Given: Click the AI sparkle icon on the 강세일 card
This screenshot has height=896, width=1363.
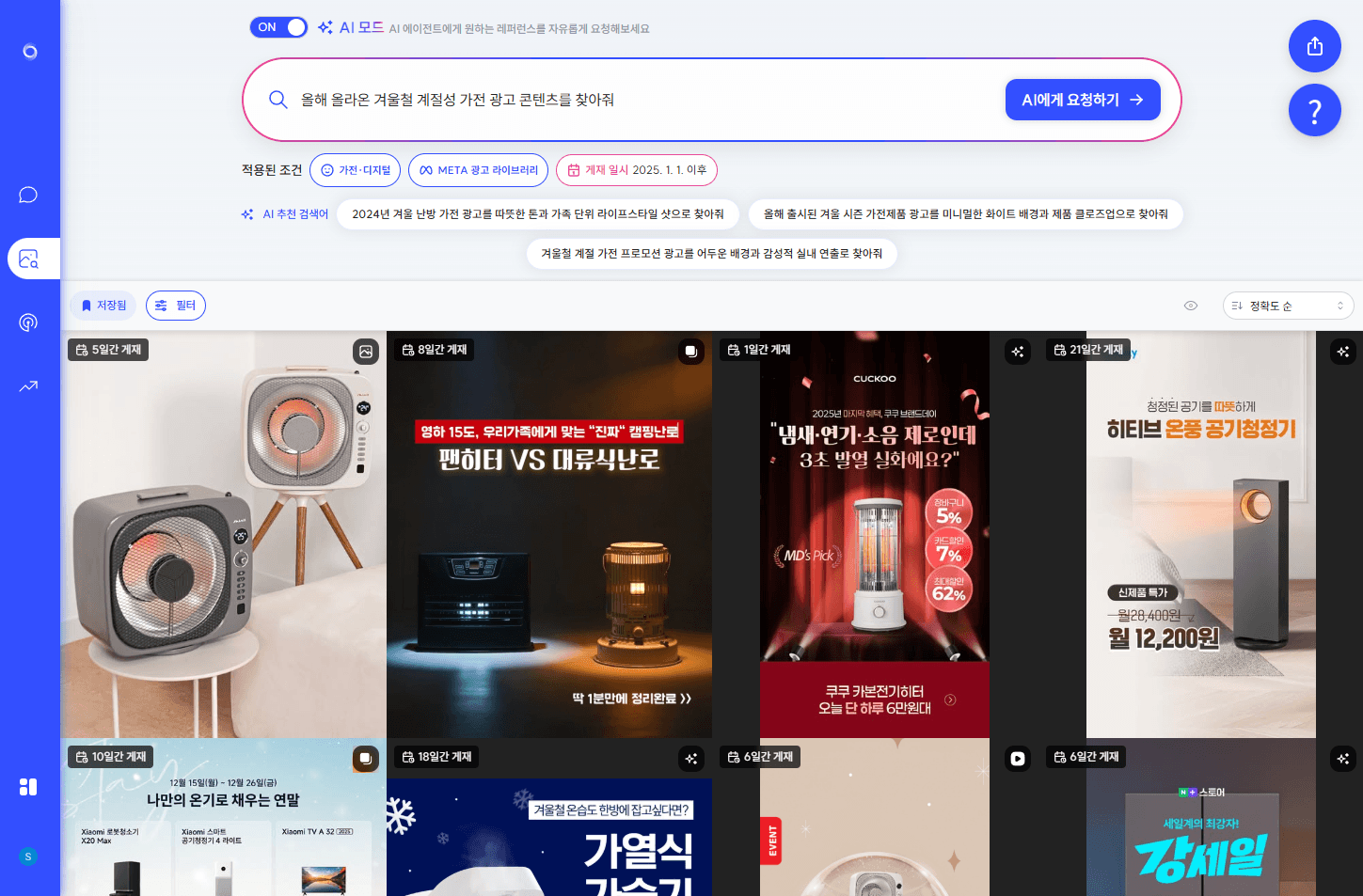Looking at the screenshot, I should point(1343,759).
